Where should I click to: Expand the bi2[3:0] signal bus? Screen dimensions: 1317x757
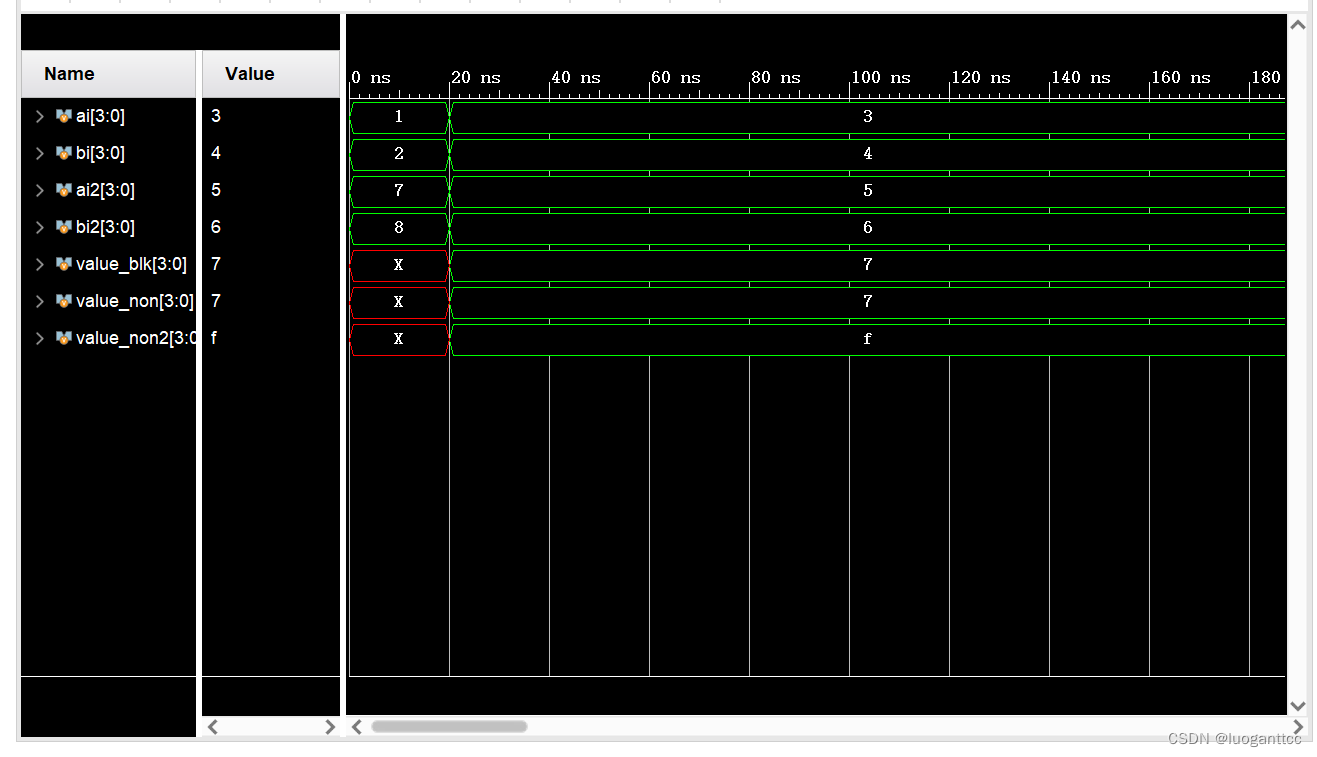39,227
